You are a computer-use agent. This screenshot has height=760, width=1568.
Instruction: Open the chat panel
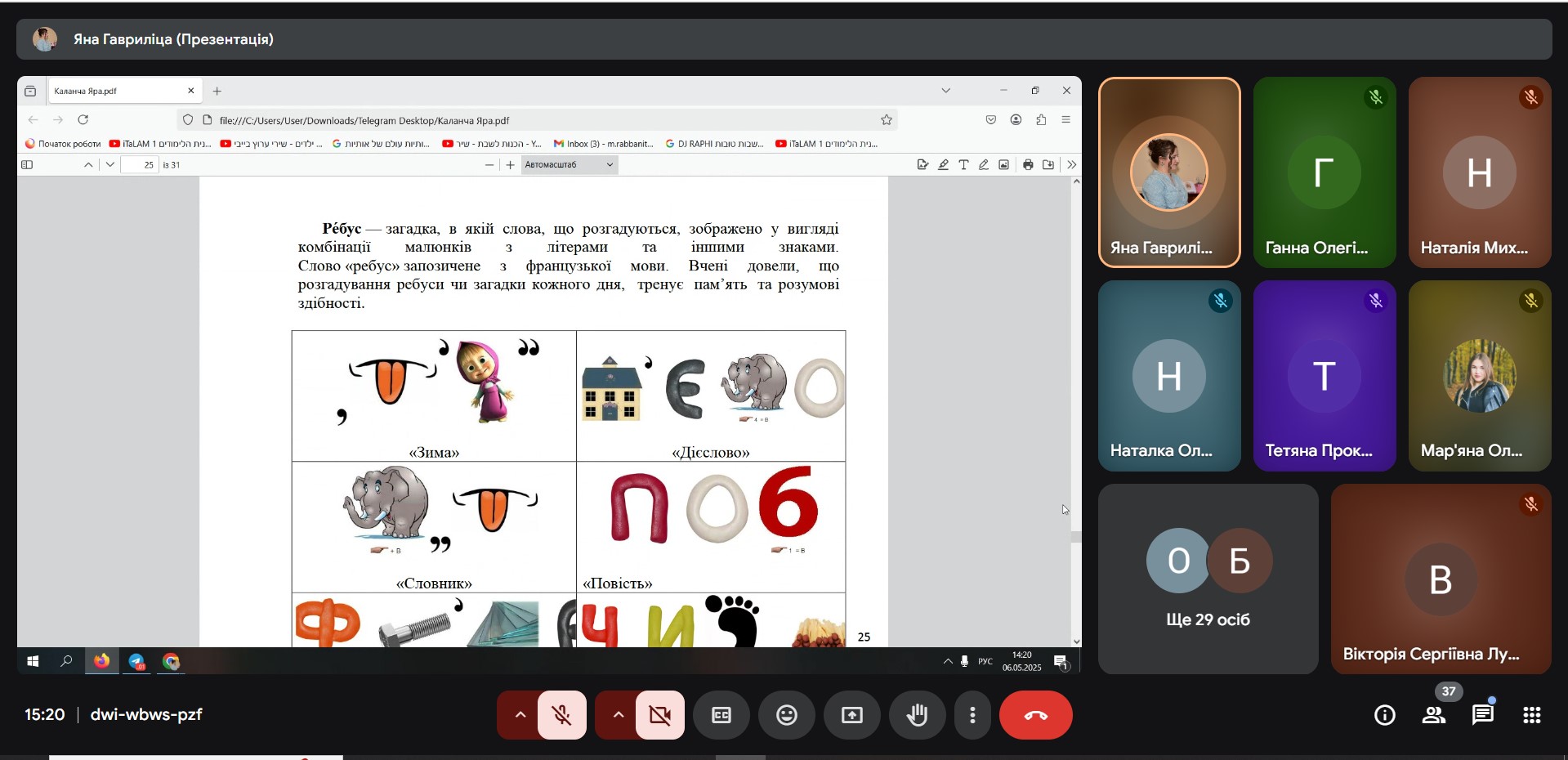click(x=1483, y=715)
